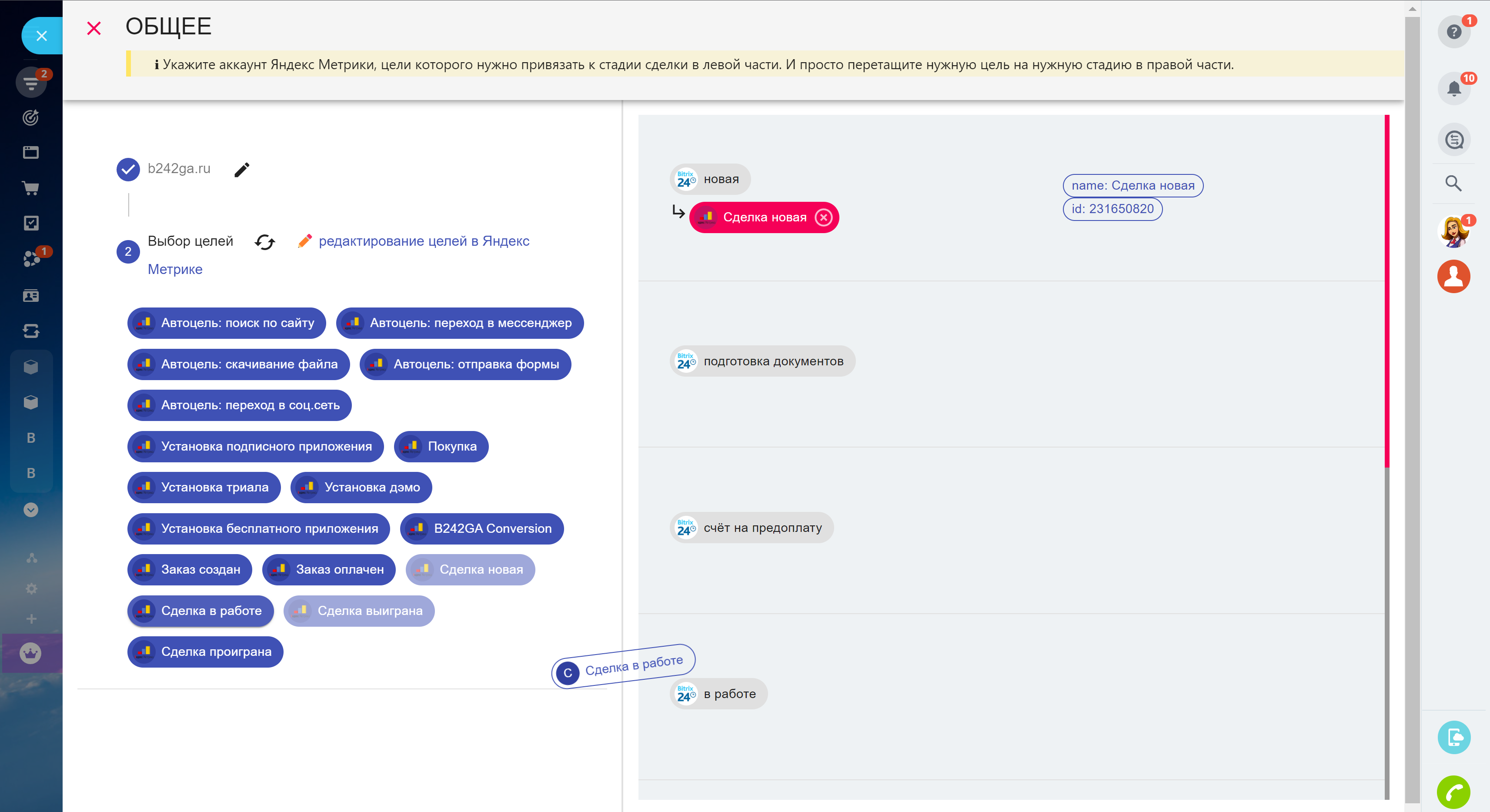Expand sidebar chevron-down more button
This screenshot has width=1490, height=812.
coord(30,510)
